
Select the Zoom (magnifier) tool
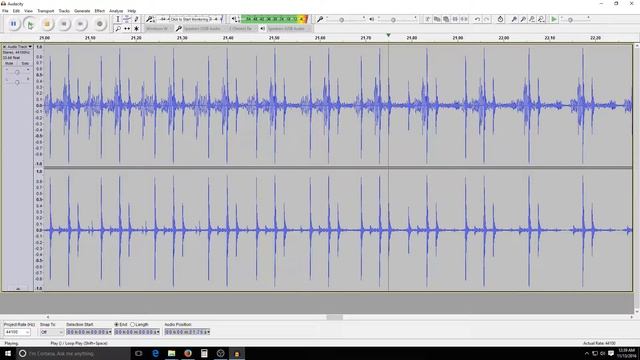click(118, 29)
